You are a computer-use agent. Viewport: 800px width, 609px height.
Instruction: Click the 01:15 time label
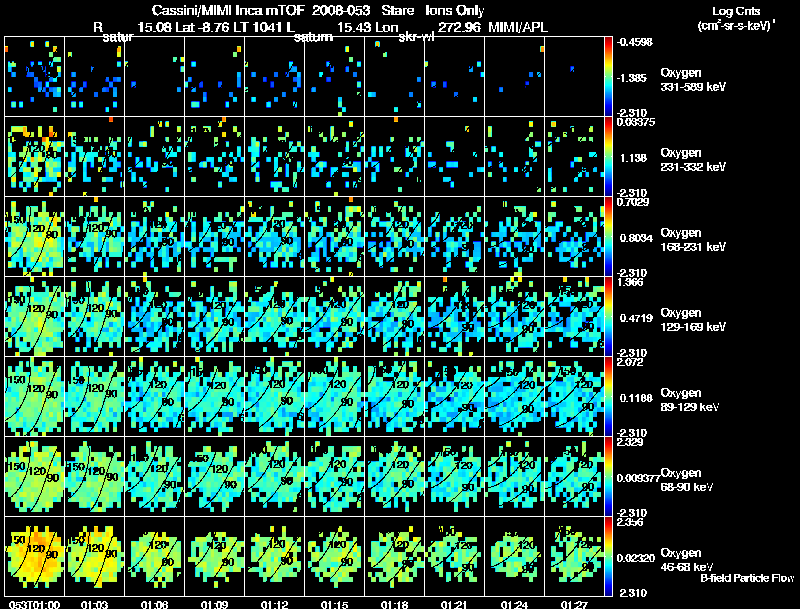(x=334, y=605)
